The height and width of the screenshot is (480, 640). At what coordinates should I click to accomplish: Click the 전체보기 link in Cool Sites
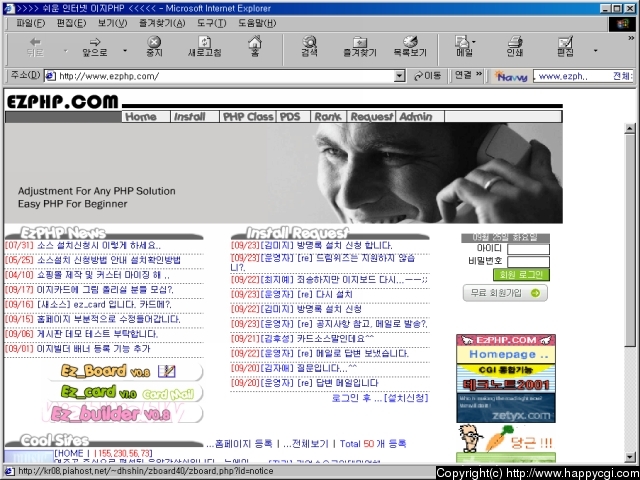[310, 444]
